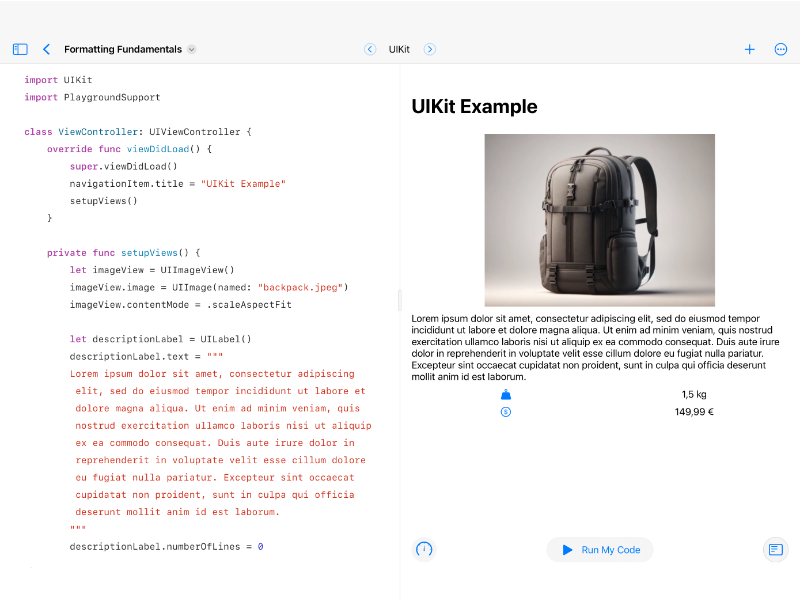The width and height of the screenshot is (800, 600).
Task: Open the more options ellipsis menu
Action: tap(781, 49)
